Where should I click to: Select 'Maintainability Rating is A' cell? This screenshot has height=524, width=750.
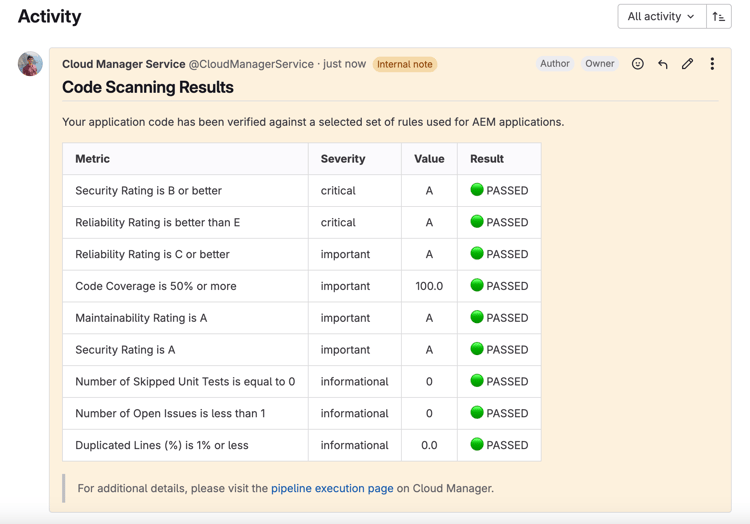click(186, 318)
